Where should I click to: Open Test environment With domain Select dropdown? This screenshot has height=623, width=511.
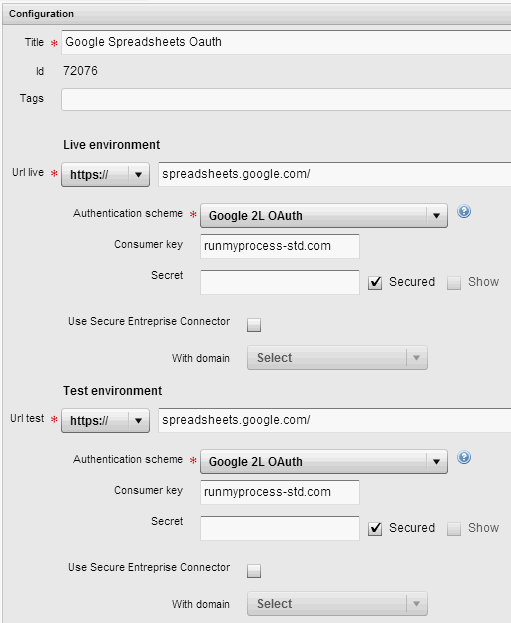click(337, 604)
